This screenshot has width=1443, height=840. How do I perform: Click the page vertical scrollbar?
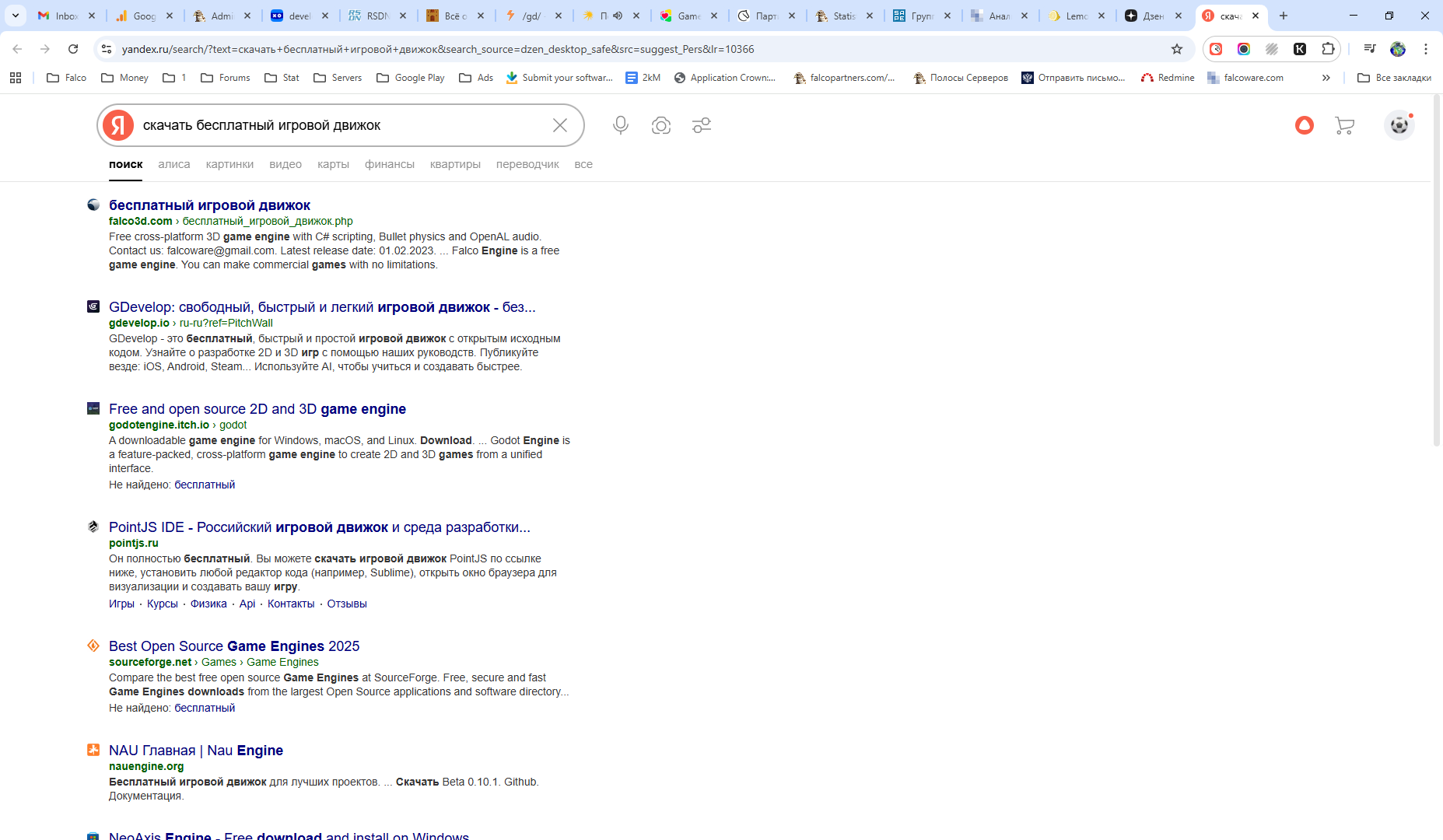pos(1437,271)
